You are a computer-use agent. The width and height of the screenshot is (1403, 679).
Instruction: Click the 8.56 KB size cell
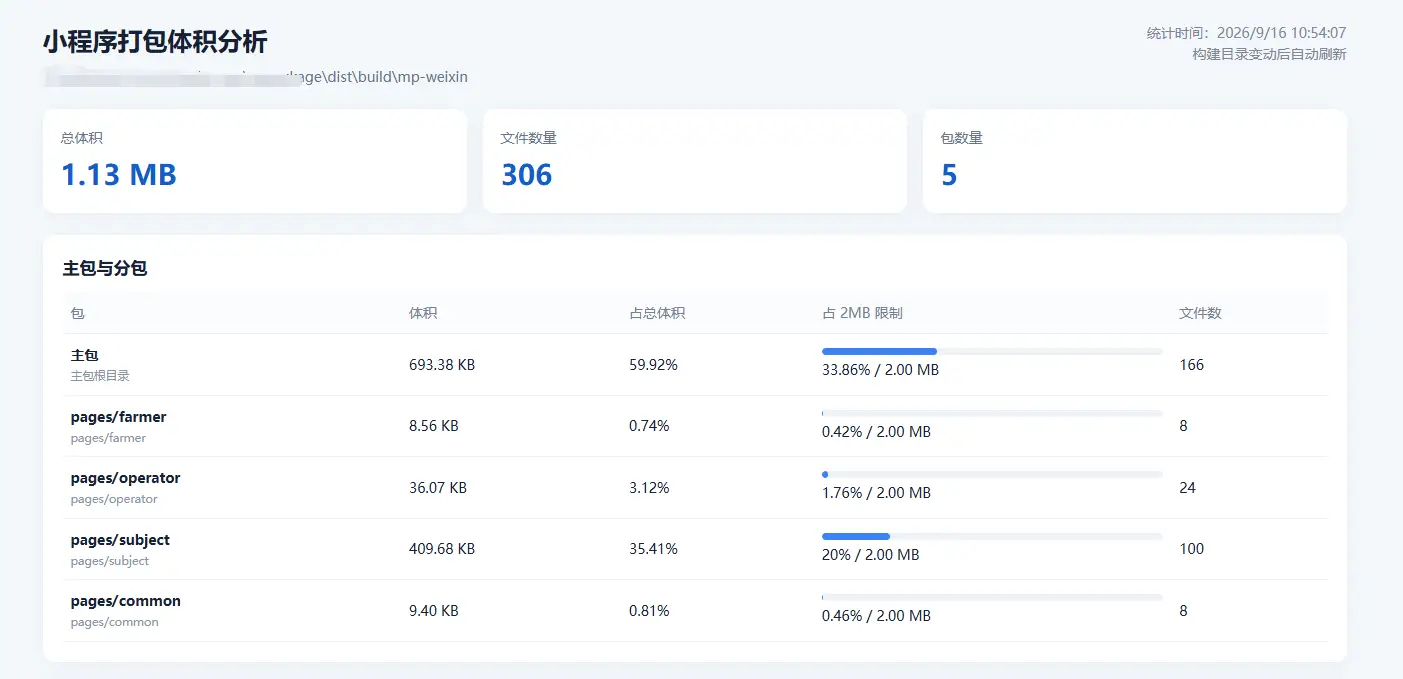[x=434, y=426]
